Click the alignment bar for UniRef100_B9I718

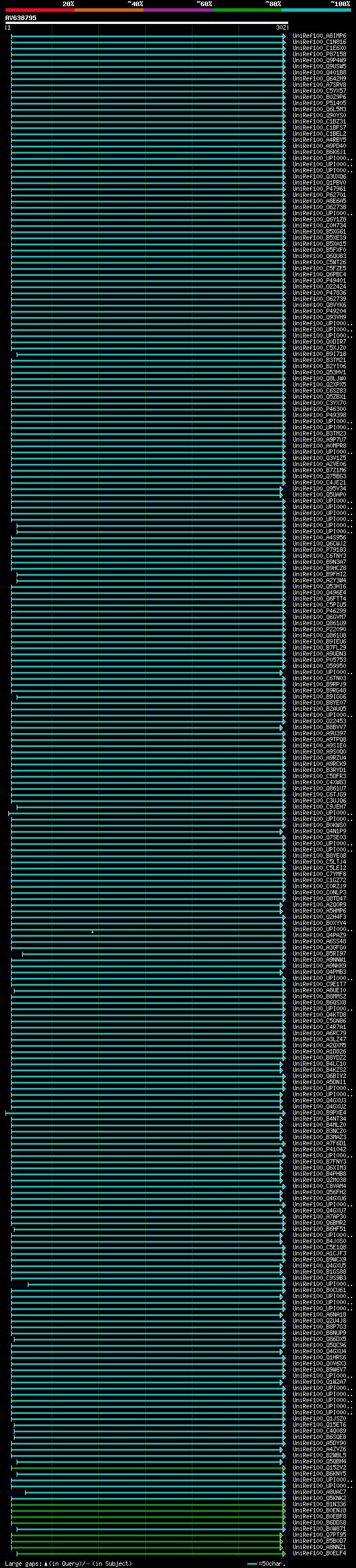coord(150,354)
